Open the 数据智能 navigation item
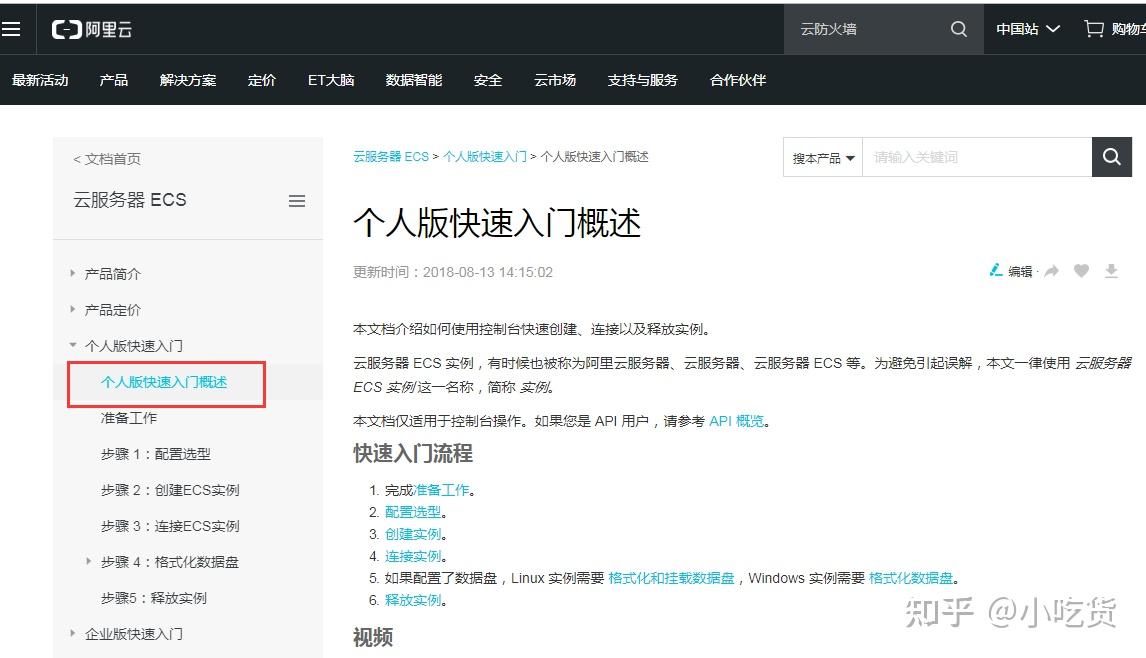Image resolution: width=1146 pixels, height=658 pixels. [x=414, y=80]
